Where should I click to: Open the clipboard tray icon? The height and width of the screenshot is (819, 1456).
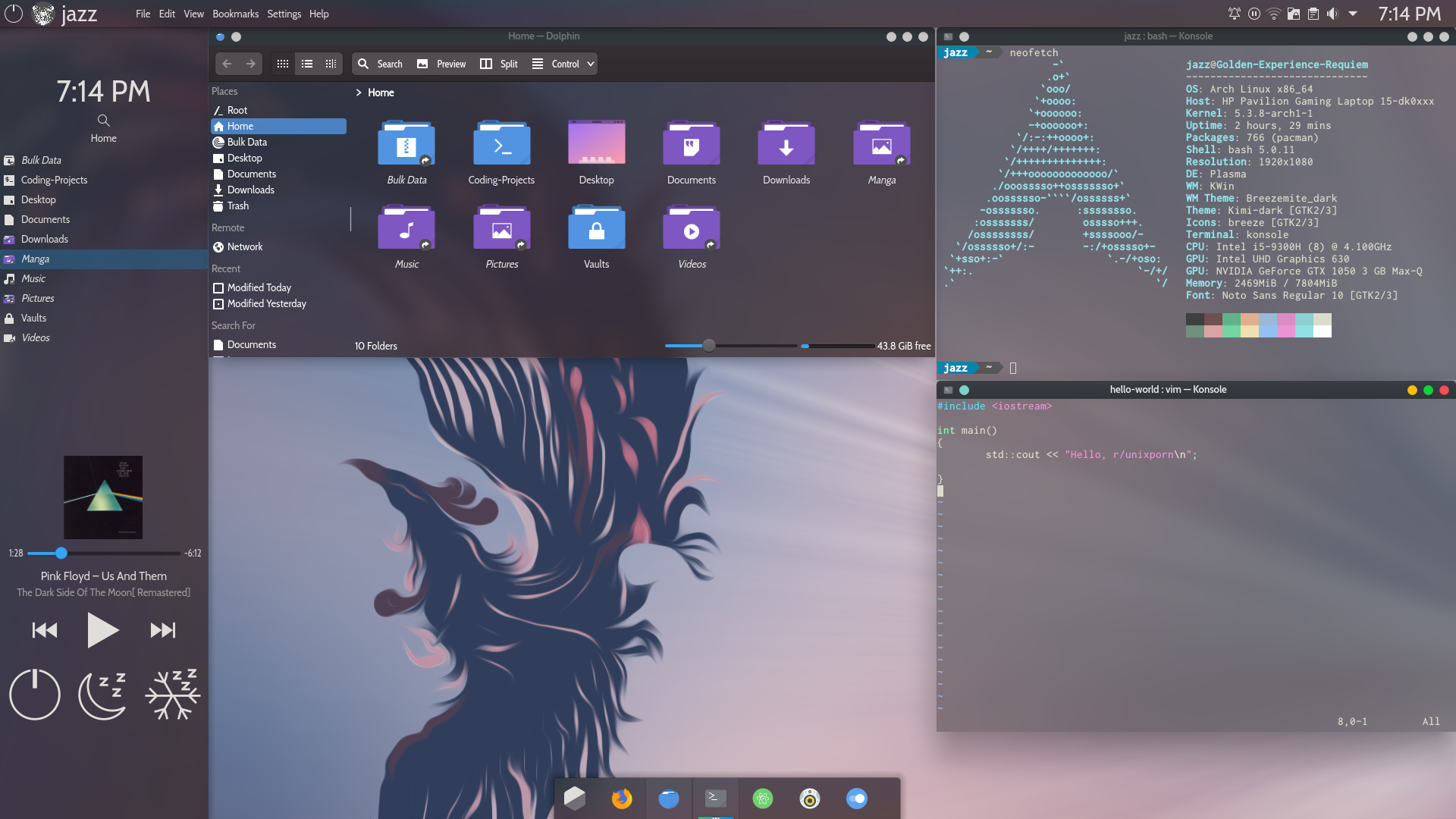pyautogui.click(x=1313, y=14)
